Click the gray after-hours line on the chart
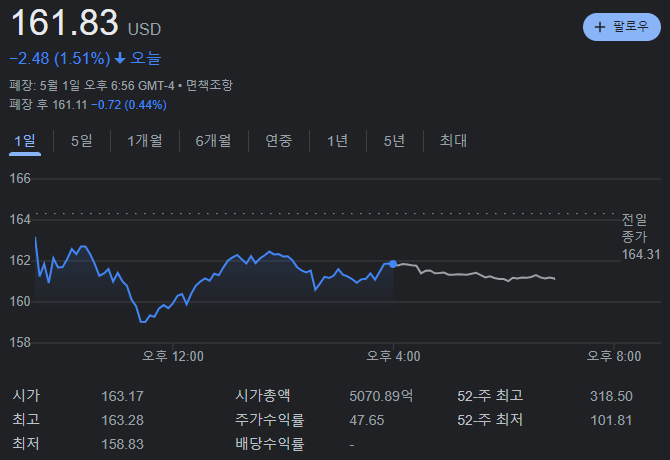Viewport: 670px width, 460px height. pyautogui.click(x=474, y=273)
